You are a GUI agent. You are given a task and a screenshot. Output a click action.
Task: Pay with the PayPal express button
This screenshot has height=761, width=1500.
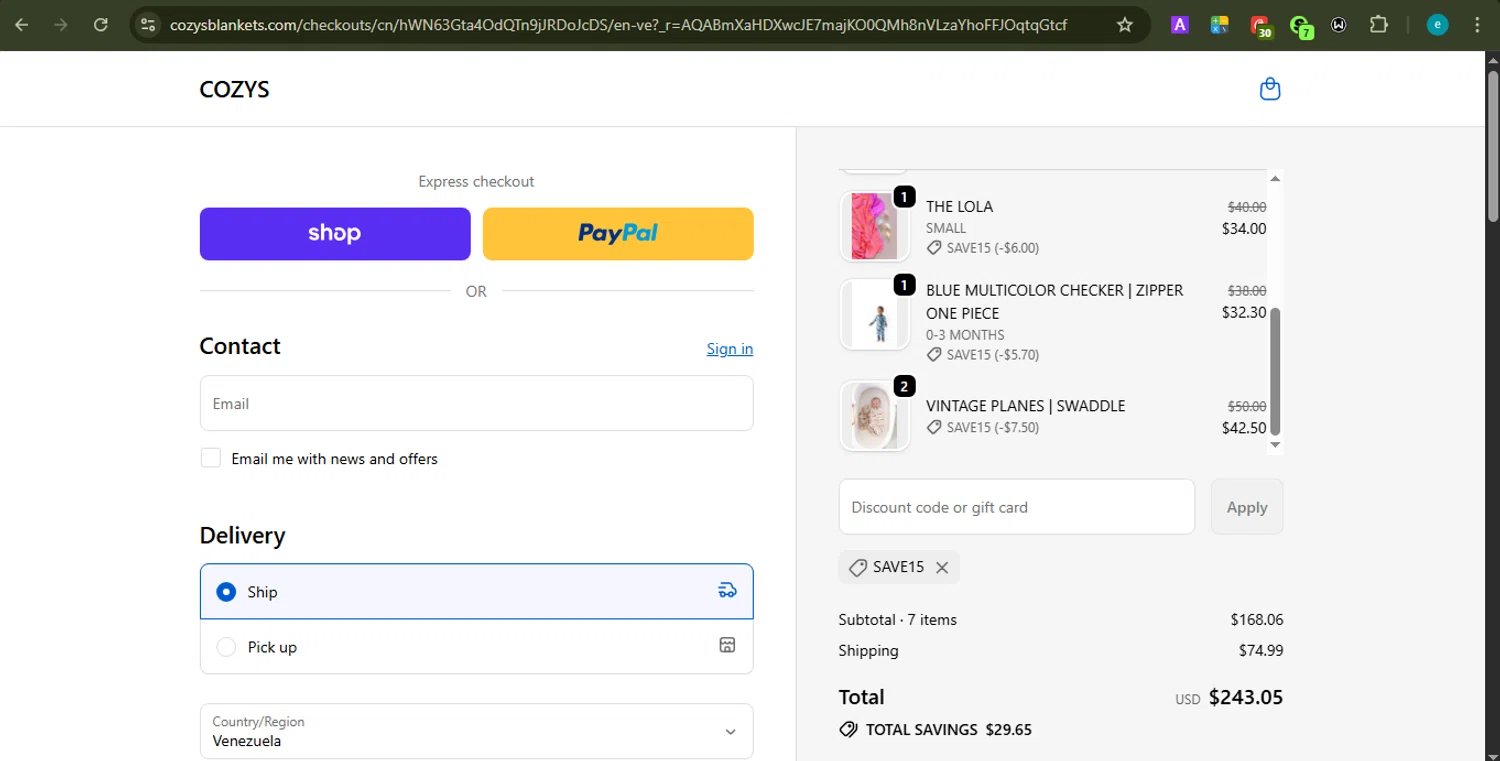click(618, 233)
